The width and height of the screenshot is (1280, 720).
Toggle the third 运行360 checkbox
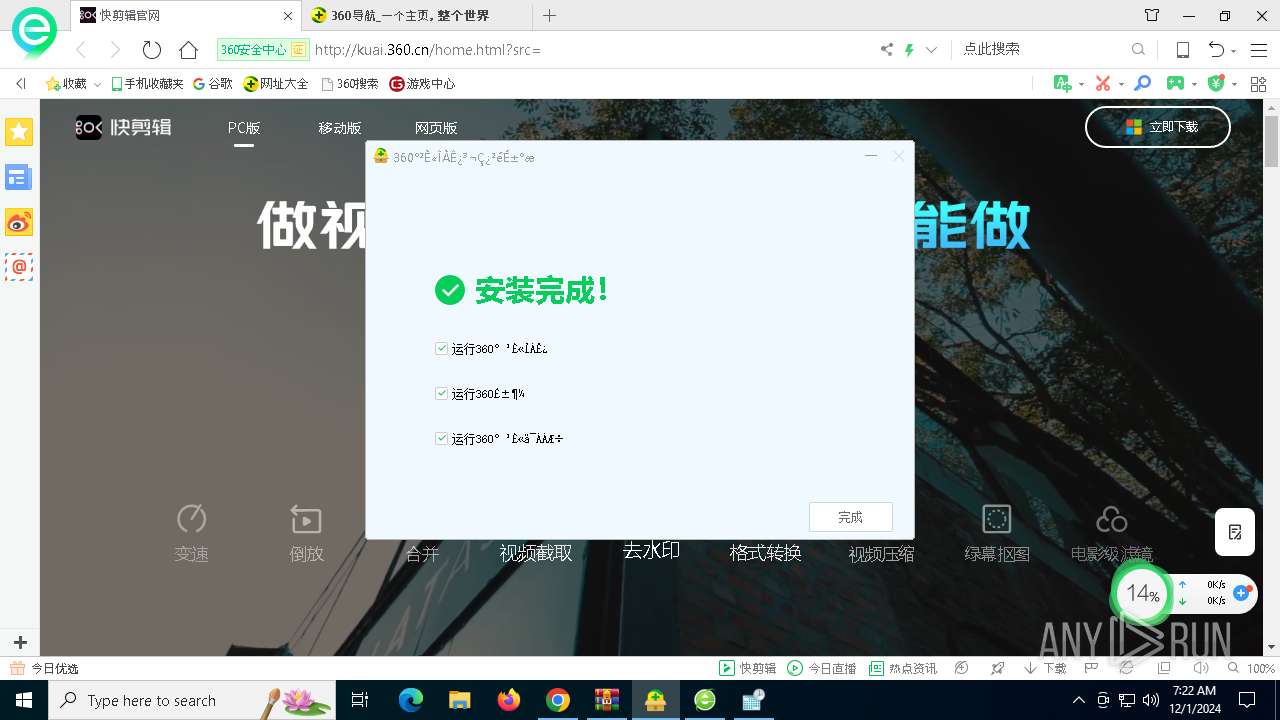tap(441, 438)
